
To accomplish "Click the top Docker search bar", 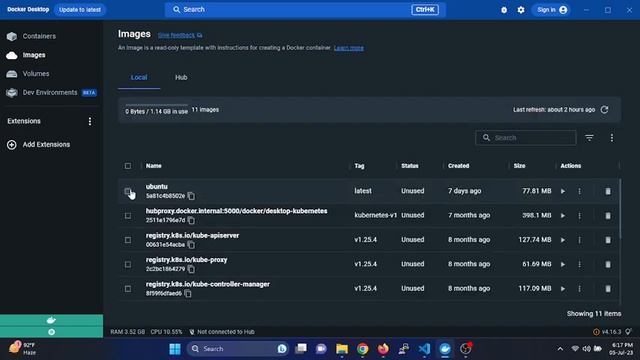I will tap(305, 10).
